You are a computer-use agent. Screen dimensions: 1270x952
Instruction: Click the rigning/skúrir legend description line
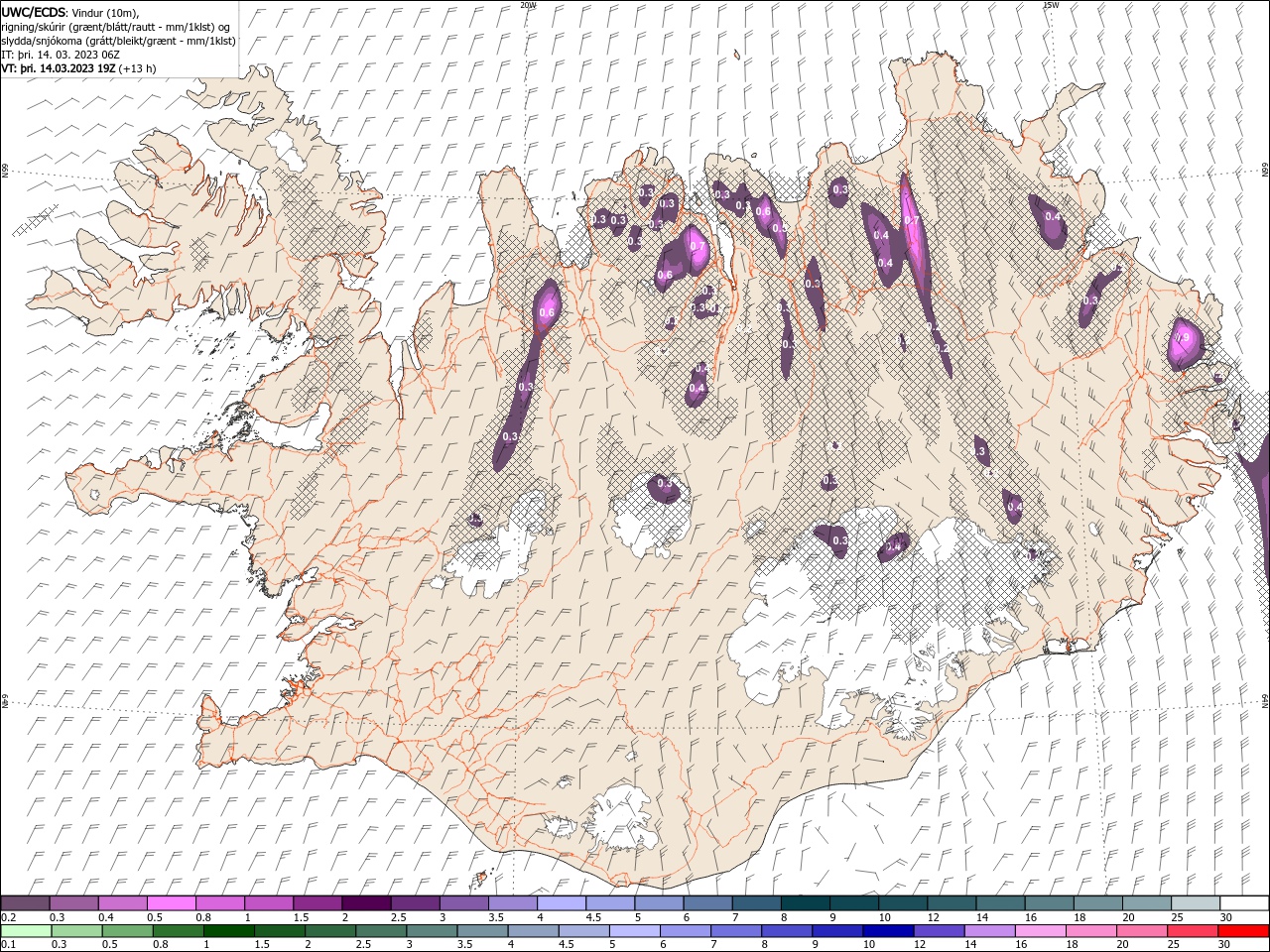tap(116, 27)
